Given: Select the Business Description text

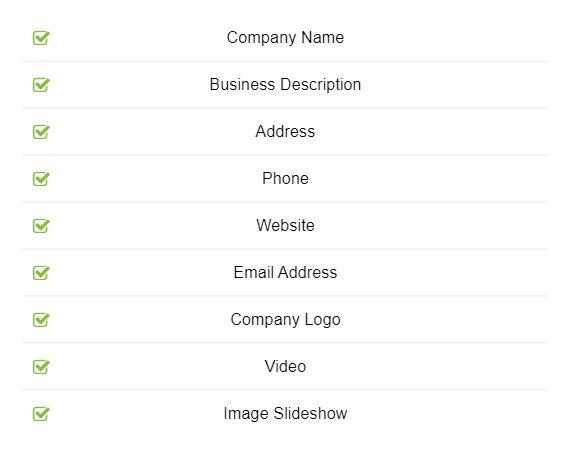Looking at the screenshot, I should click(x=285, y=85).
